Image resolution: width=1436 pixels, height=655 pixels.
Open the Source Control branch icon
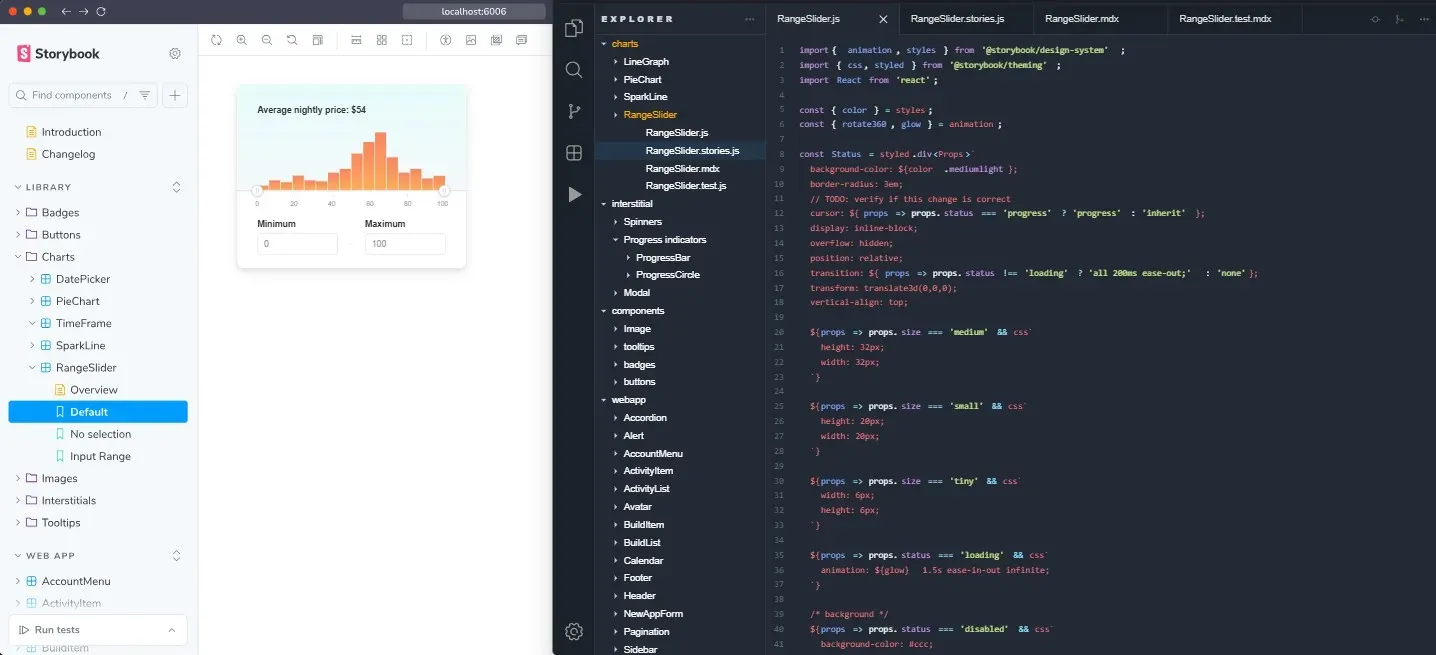(574, 111)
